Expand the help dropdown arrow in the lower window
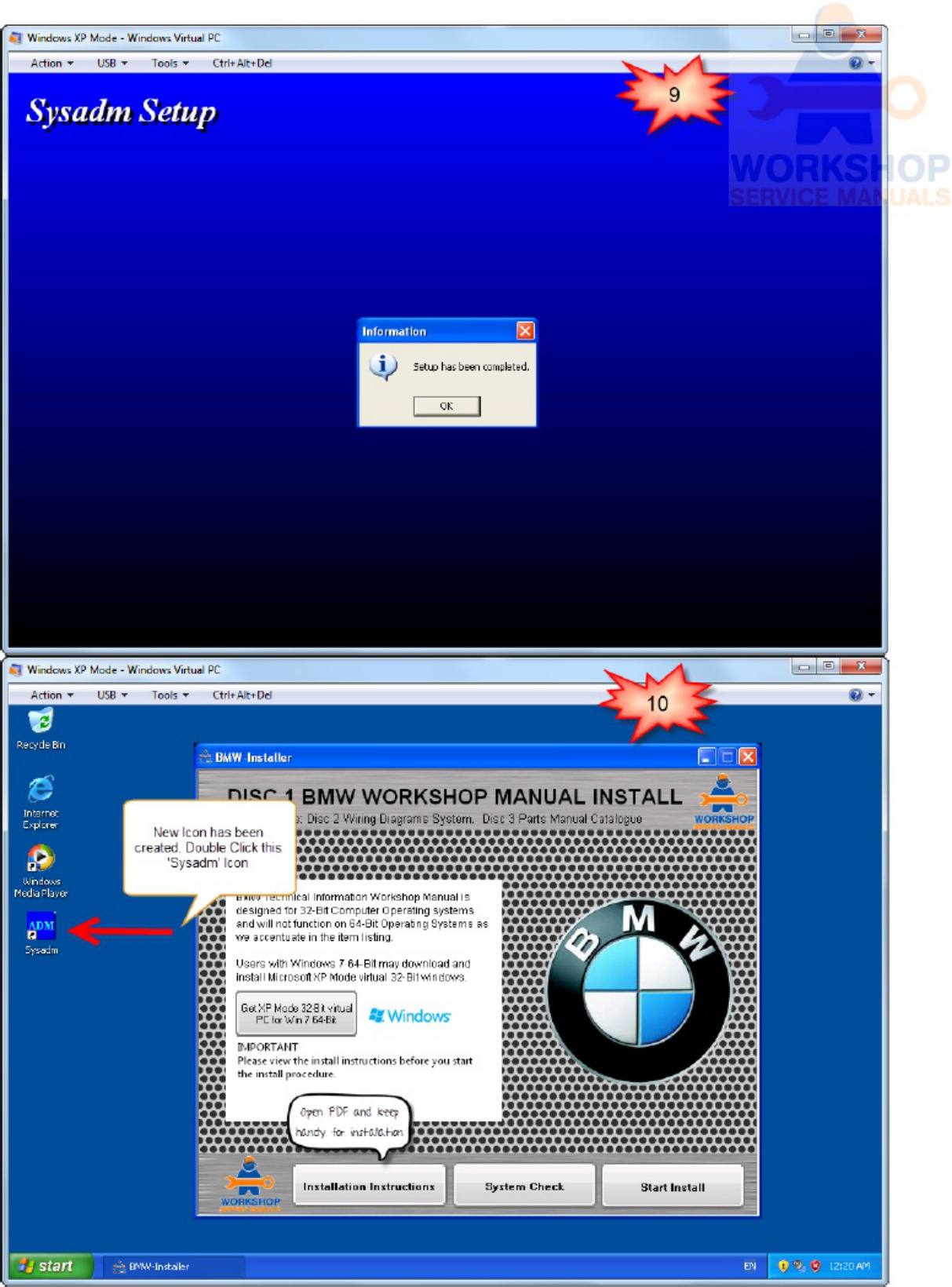 click(x=871, y=695)
